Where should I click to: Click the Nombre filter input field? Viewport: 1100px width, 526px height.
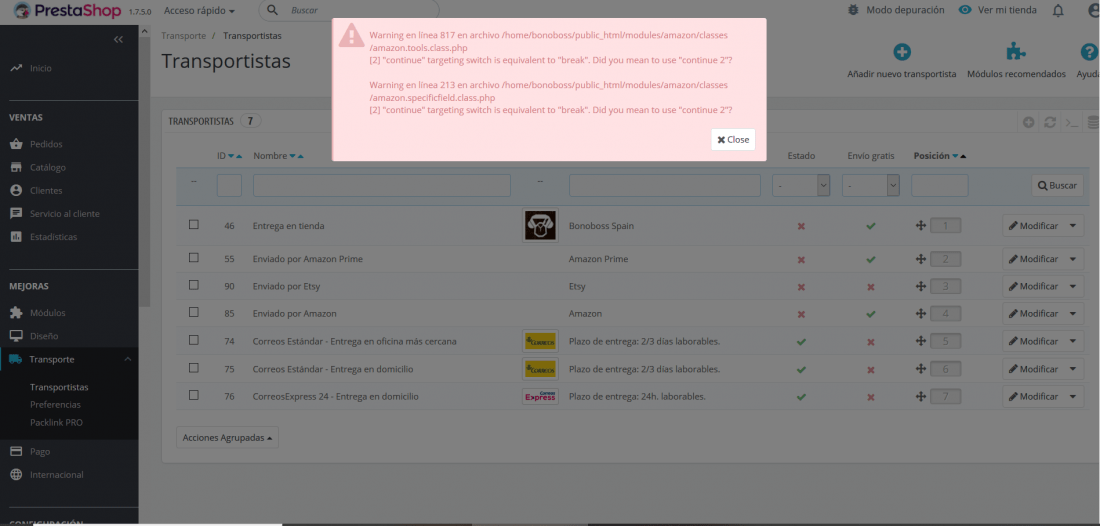pyautogui.click(x=382, y=185)
